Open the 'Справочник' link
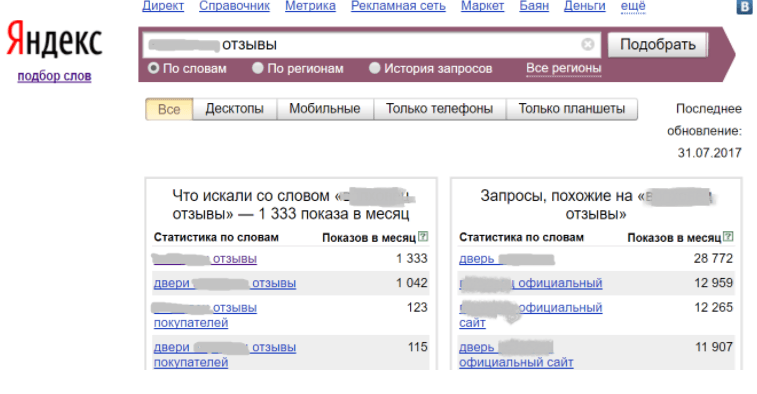The width and height of the screenshot is (757, 394). point(235,6)
